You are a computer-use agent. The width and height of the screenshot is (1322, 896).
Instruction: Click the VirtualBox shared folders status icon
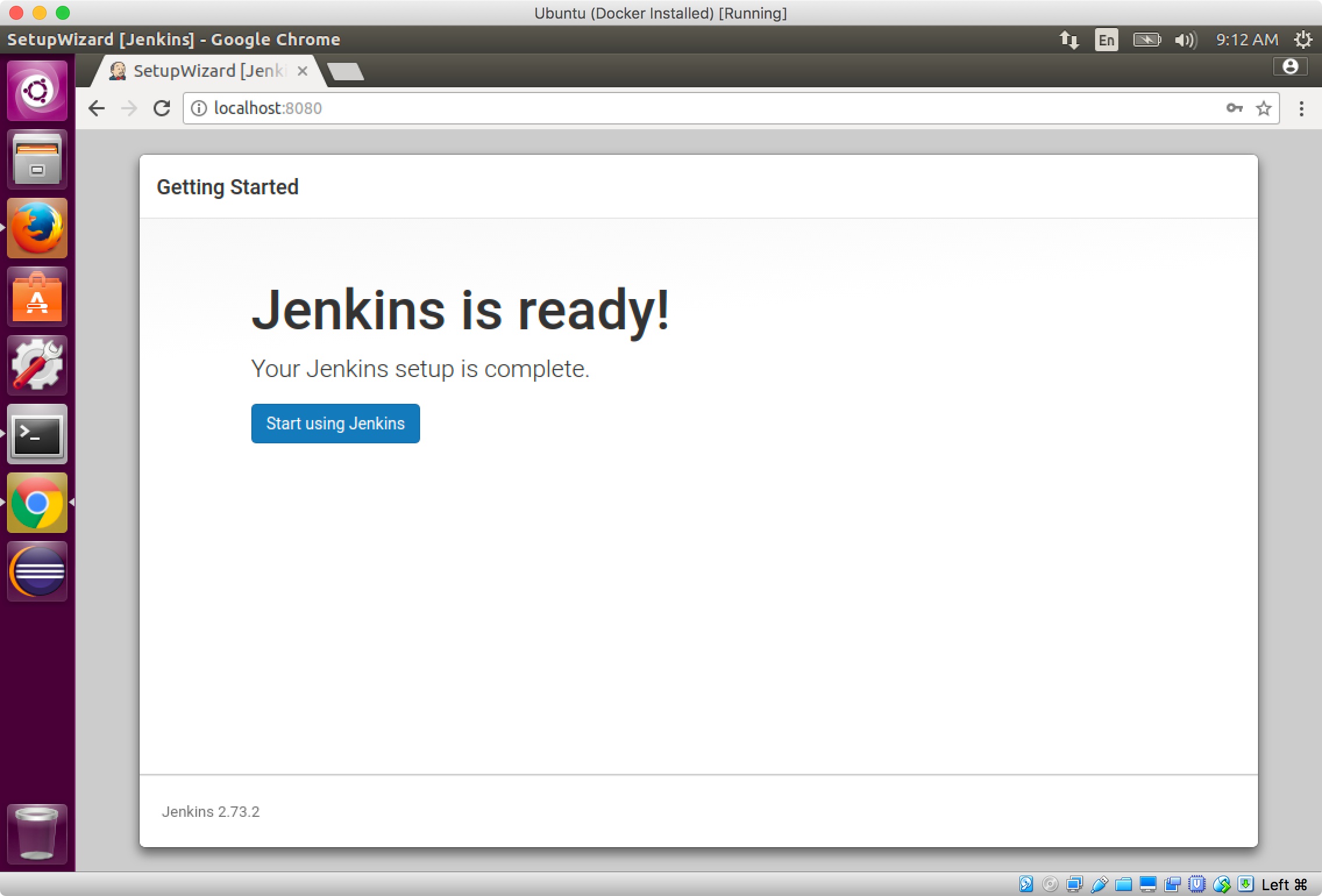[x=1124, y=884]
